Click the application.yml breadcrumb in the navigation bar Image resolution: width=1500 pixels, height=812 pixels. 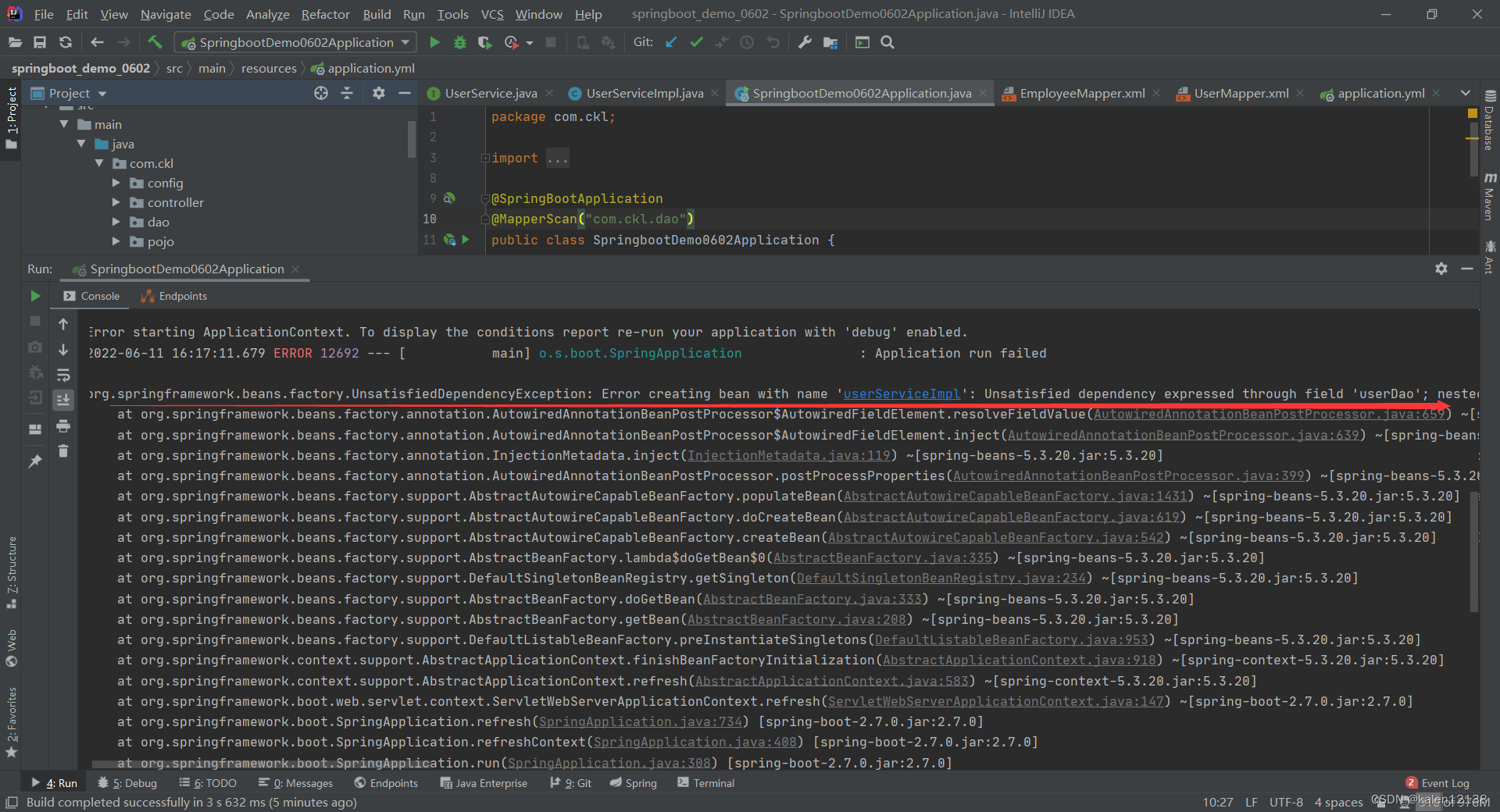363,69
